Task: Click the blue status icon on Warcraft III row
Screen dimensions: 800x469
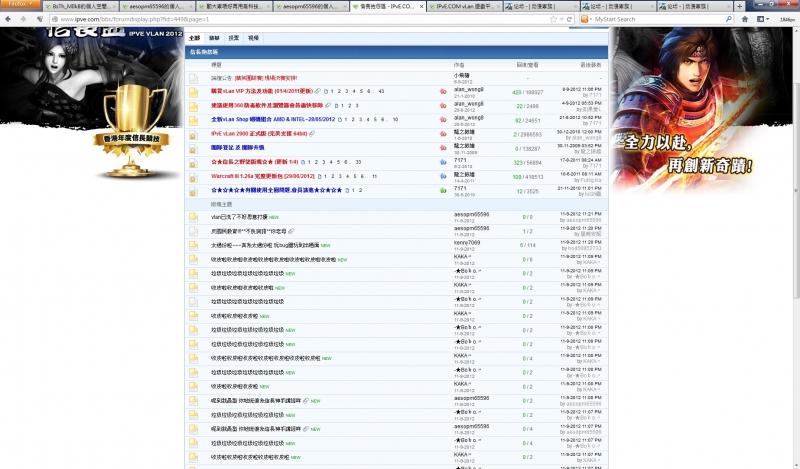Action: pyautogui.click(x=443, y=175)
